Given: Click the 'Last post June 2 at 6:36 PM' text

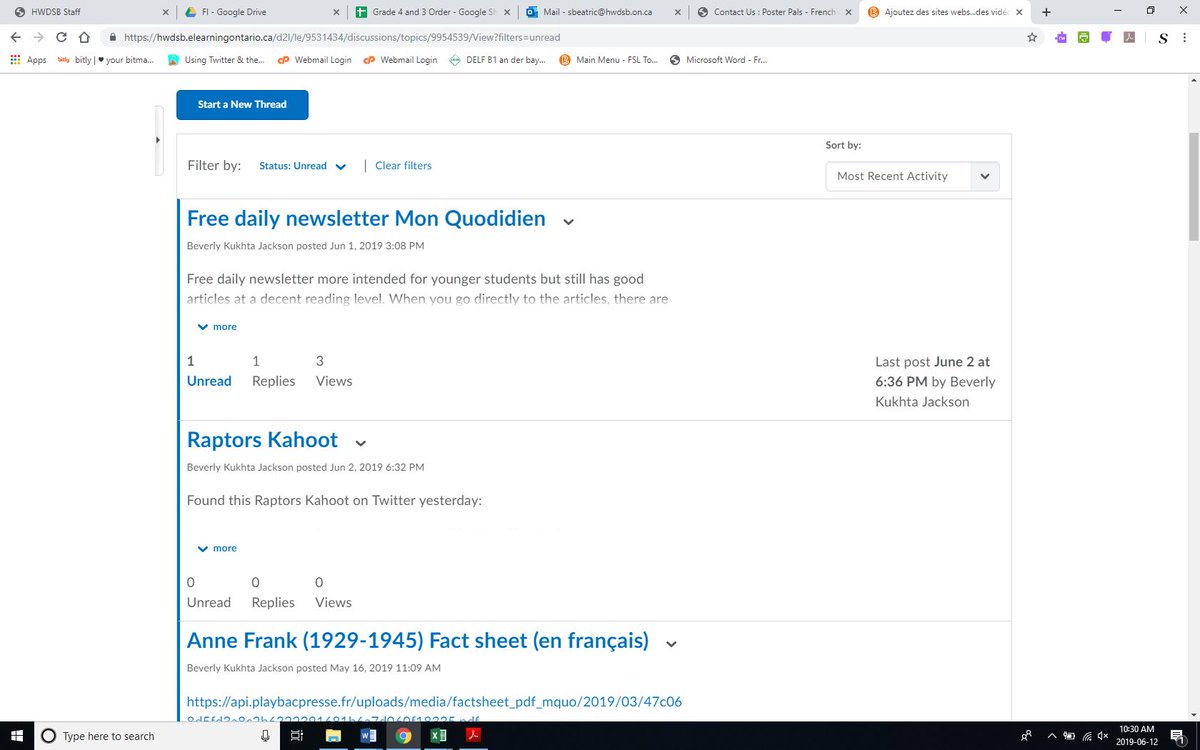Looking at the screenshot, I should (935, 382).
